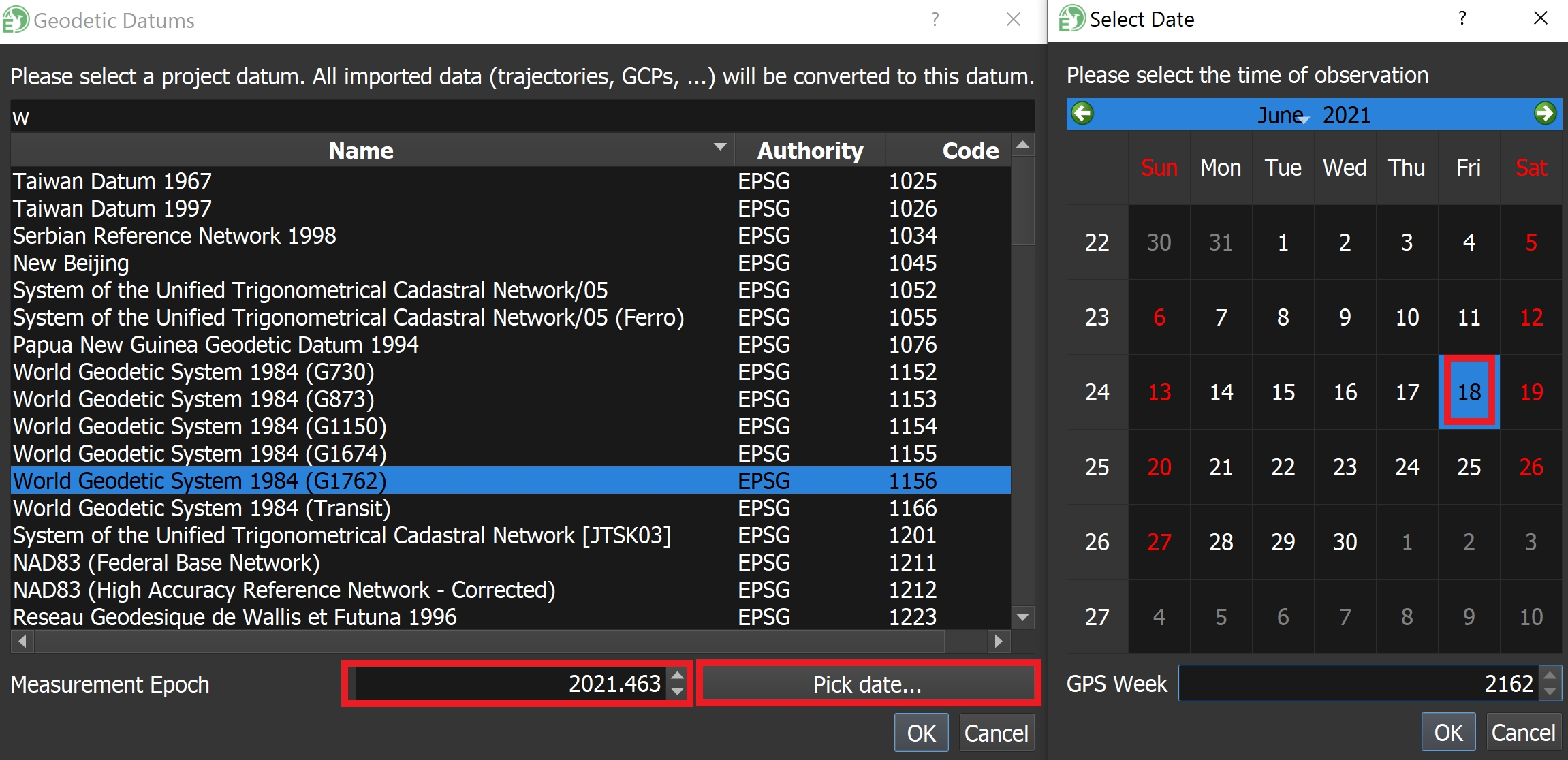This screenshot has height=760, width=1568.
Task: Click the vertical scrollbar thumb of datum list
Action: click(1022, 201)
